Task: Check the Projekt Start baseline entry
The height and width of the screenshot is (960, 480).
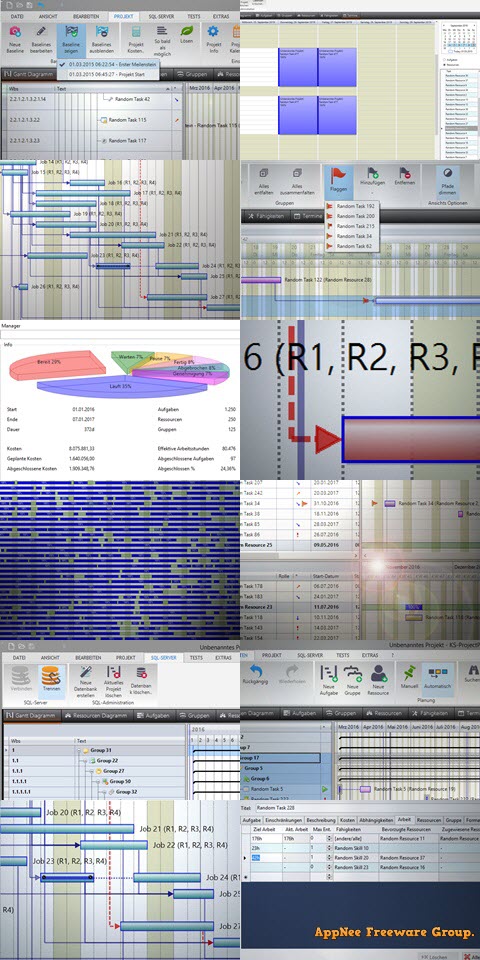Action: [105, 74]
